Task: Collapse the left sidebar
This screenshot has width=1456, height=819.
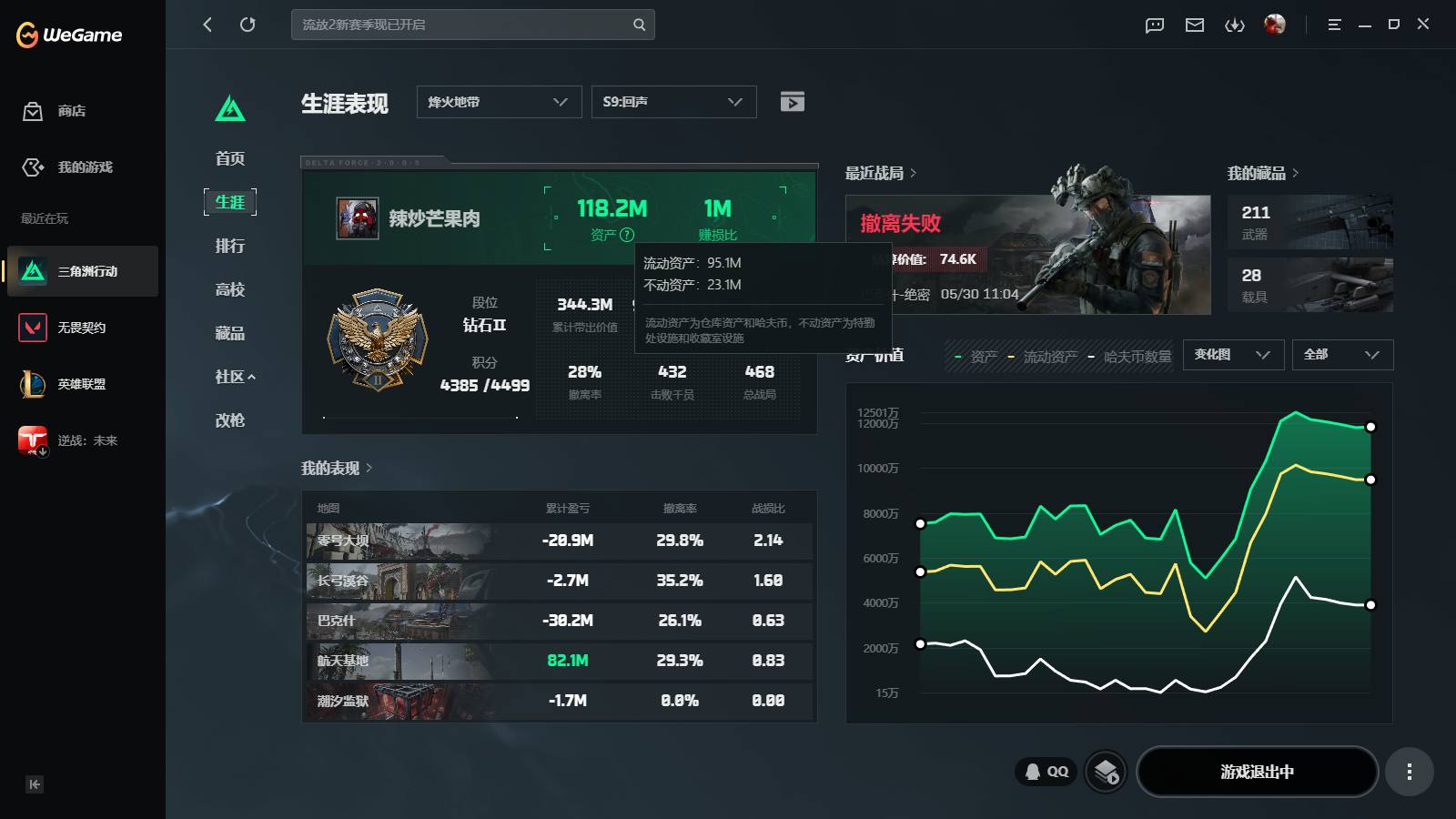Action: pos(35,784)
